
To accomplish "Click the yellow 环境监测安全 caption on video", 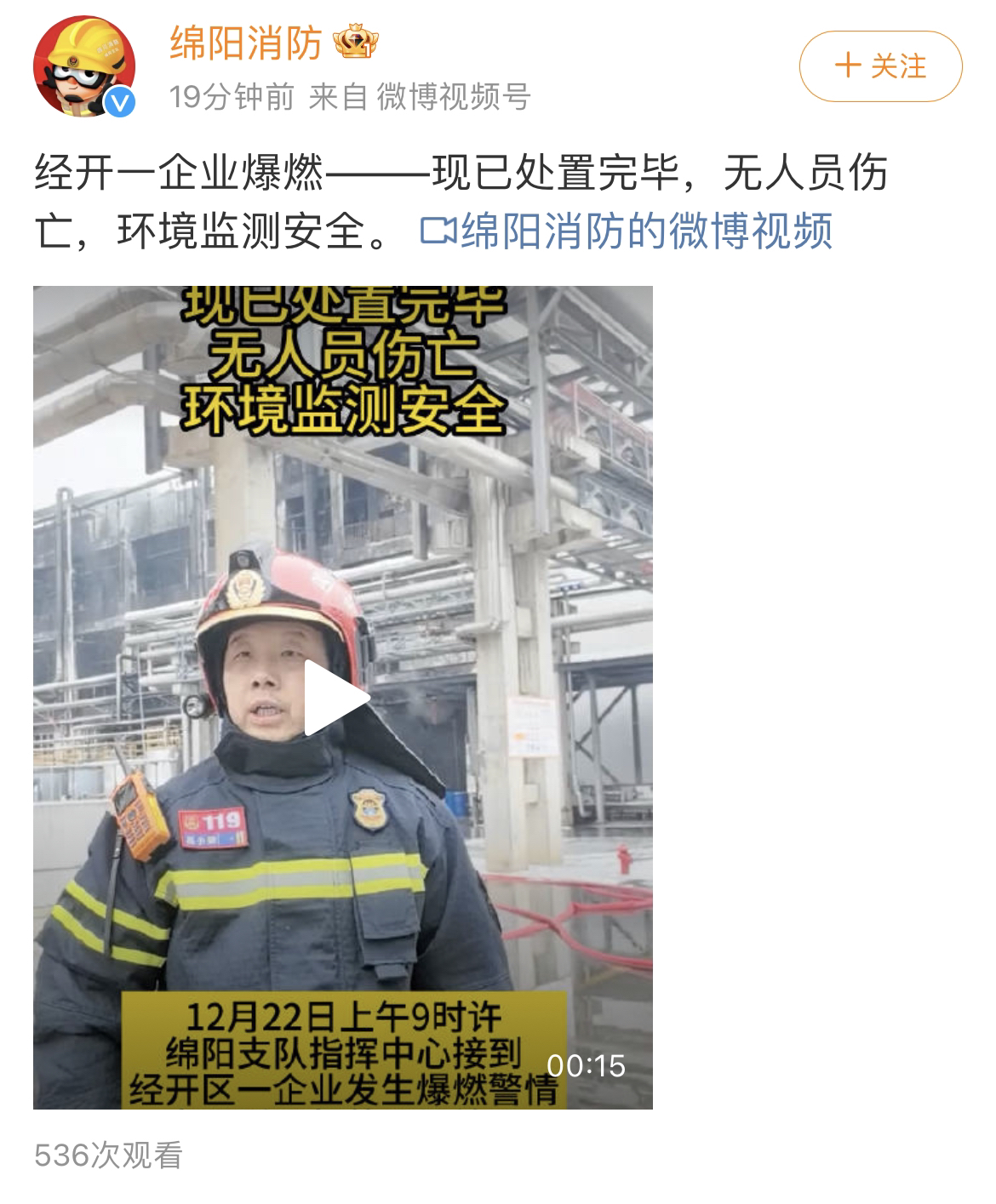I will pos(341,410).
